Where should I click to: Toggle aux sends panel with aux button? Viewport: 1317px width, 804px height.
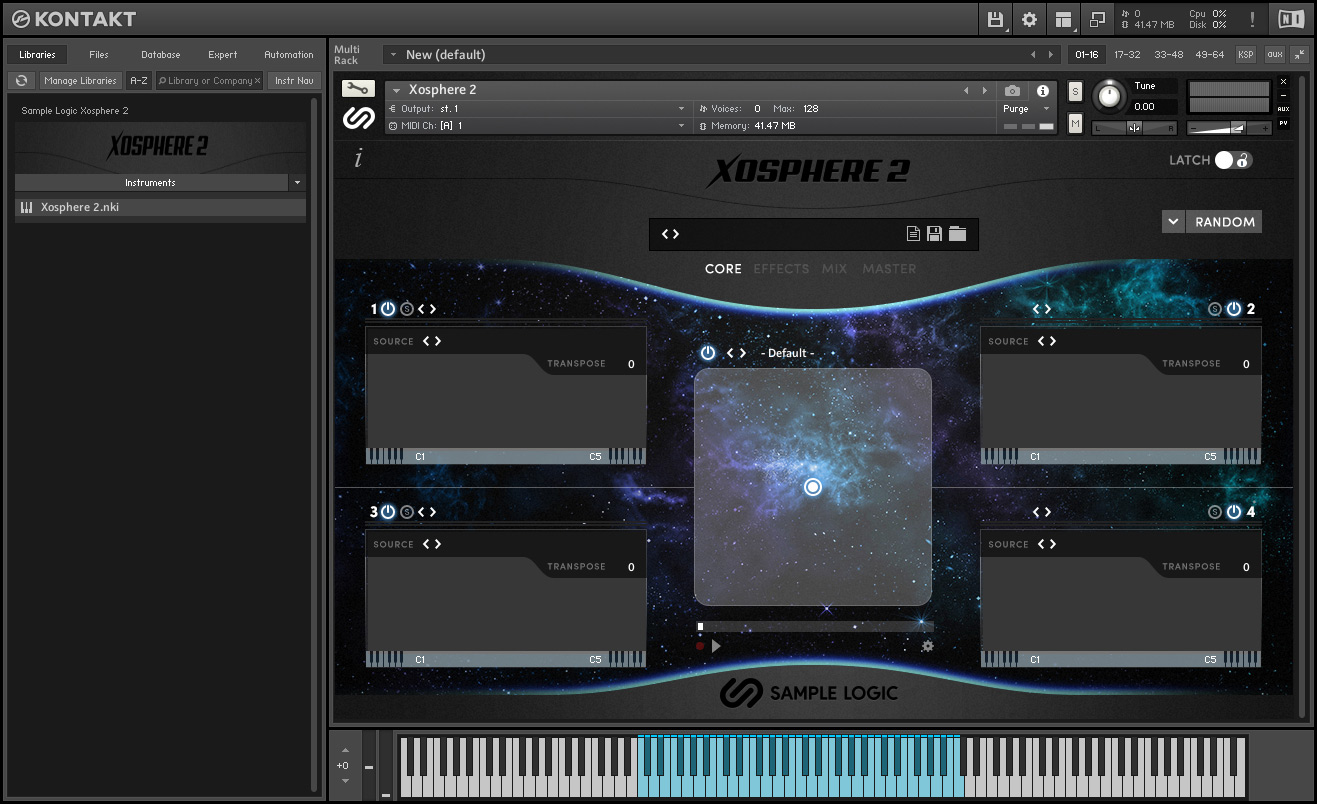pyautogui.click(x=1274, y=55)
